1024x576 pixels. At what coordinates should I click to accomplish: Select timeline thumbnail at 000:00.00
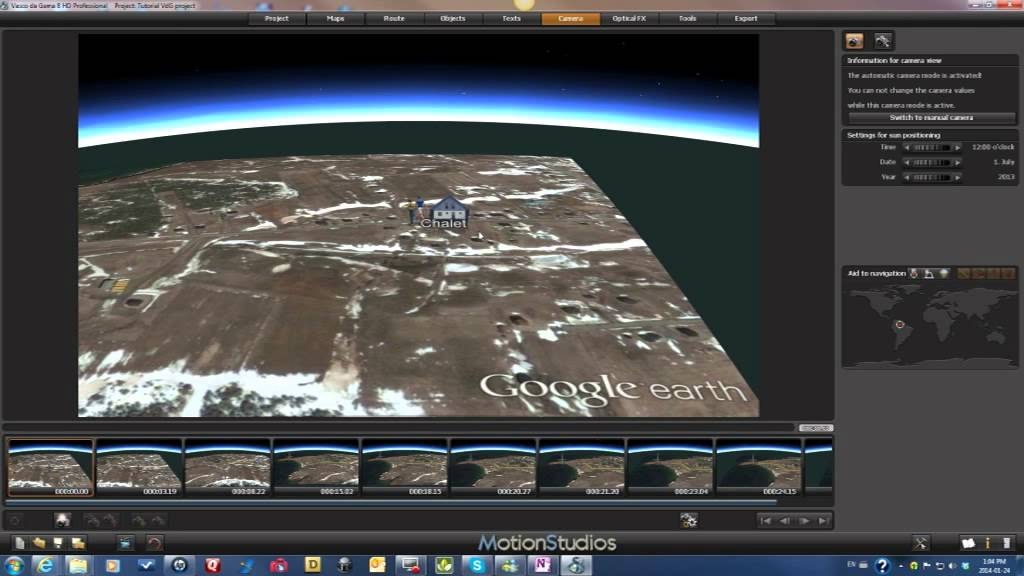tap(50, 468)
